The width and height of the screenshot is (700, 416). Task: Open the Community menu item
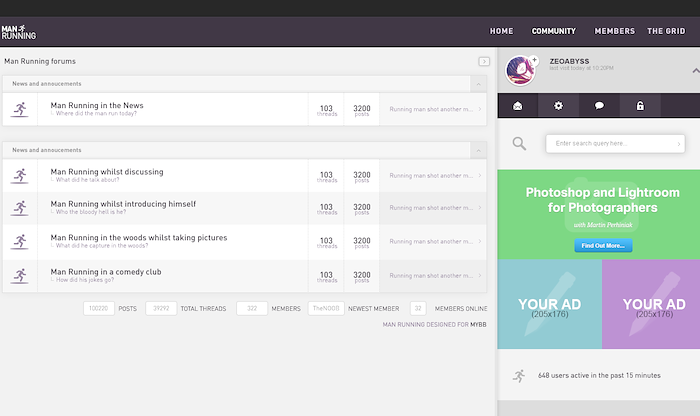[x=553, y=31]
